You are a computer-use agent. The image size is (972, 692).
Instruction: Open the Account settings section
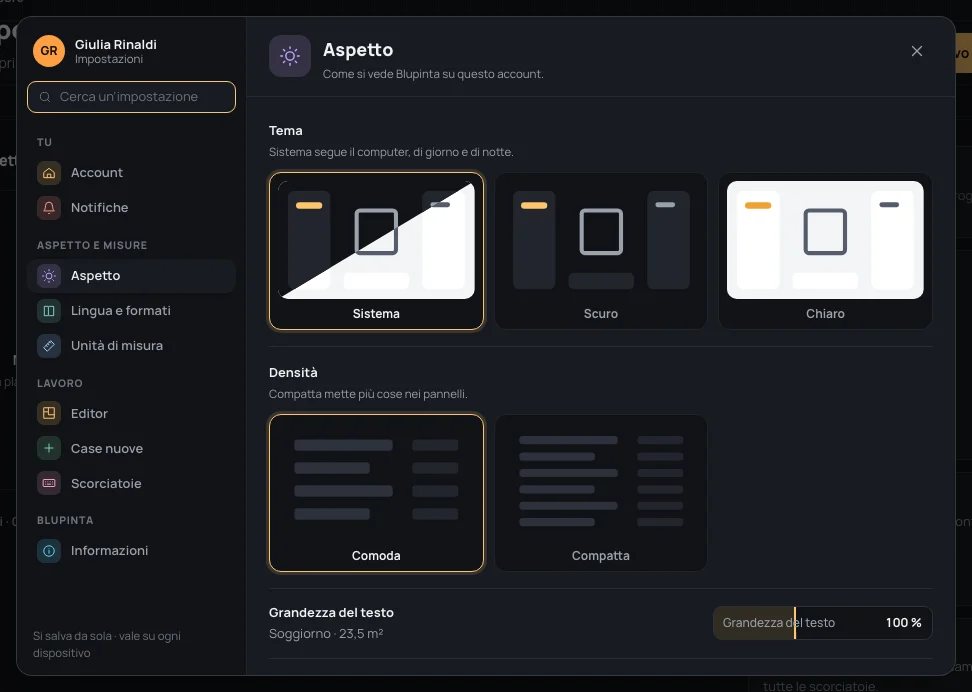pyautogui.click(x=131, y=173)
